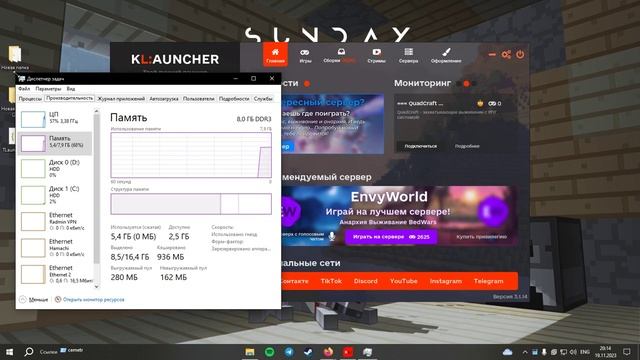Click OneDrive cloud tray icon
Viewport: 640px width, 360px height.
pyautogui.click(x=507, y=352)
